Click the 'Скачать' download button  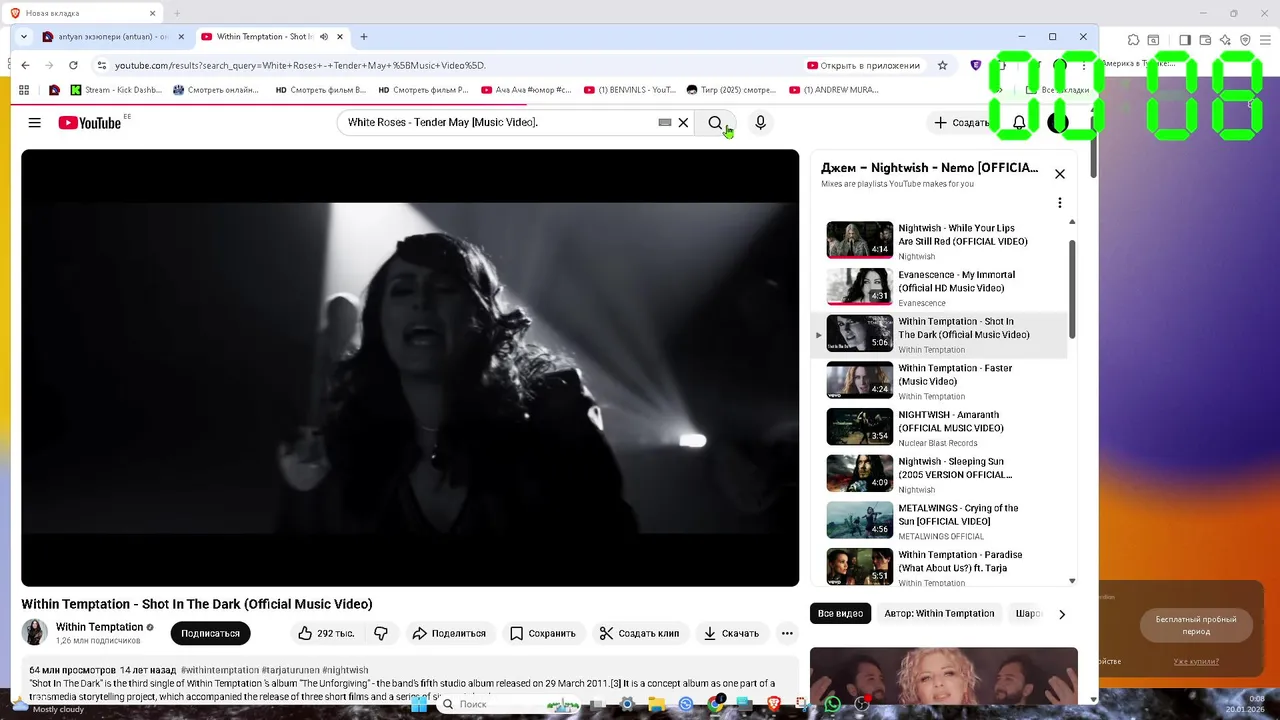pos(731,633)
